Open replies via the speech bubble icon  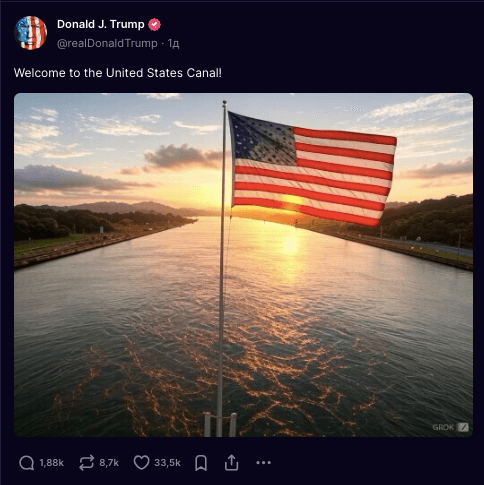(x=27, y=463)
